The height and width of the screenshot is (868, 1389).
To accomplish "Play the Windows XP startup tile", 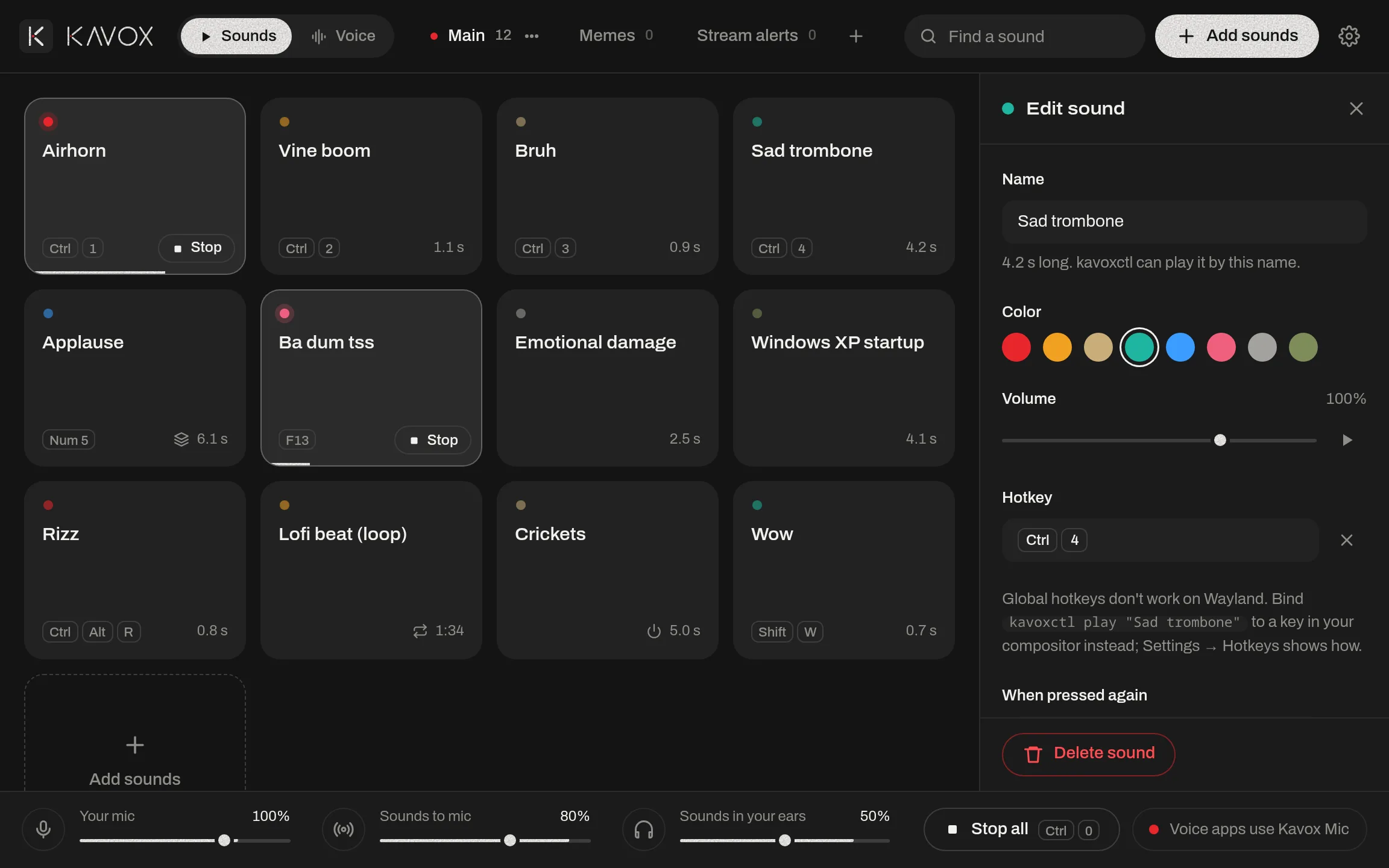I will pyautogui.click(x=844, y=378).
